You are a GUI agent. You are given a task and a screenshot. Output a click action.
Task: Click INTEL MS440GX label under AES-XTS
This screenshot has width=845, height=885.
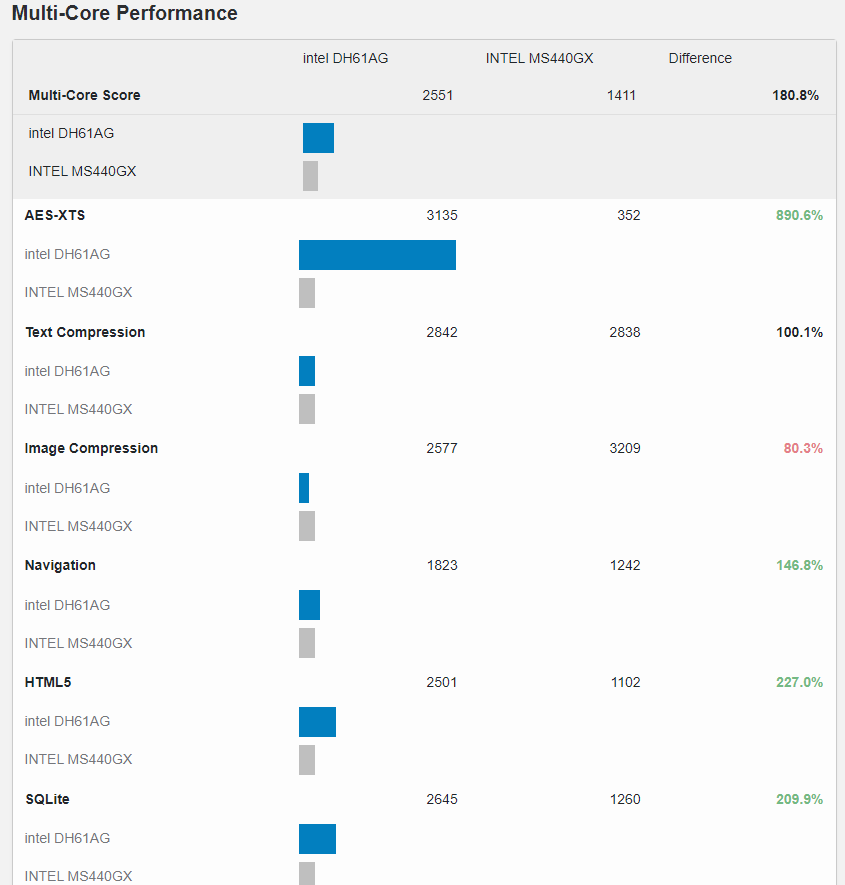point(78,292)
